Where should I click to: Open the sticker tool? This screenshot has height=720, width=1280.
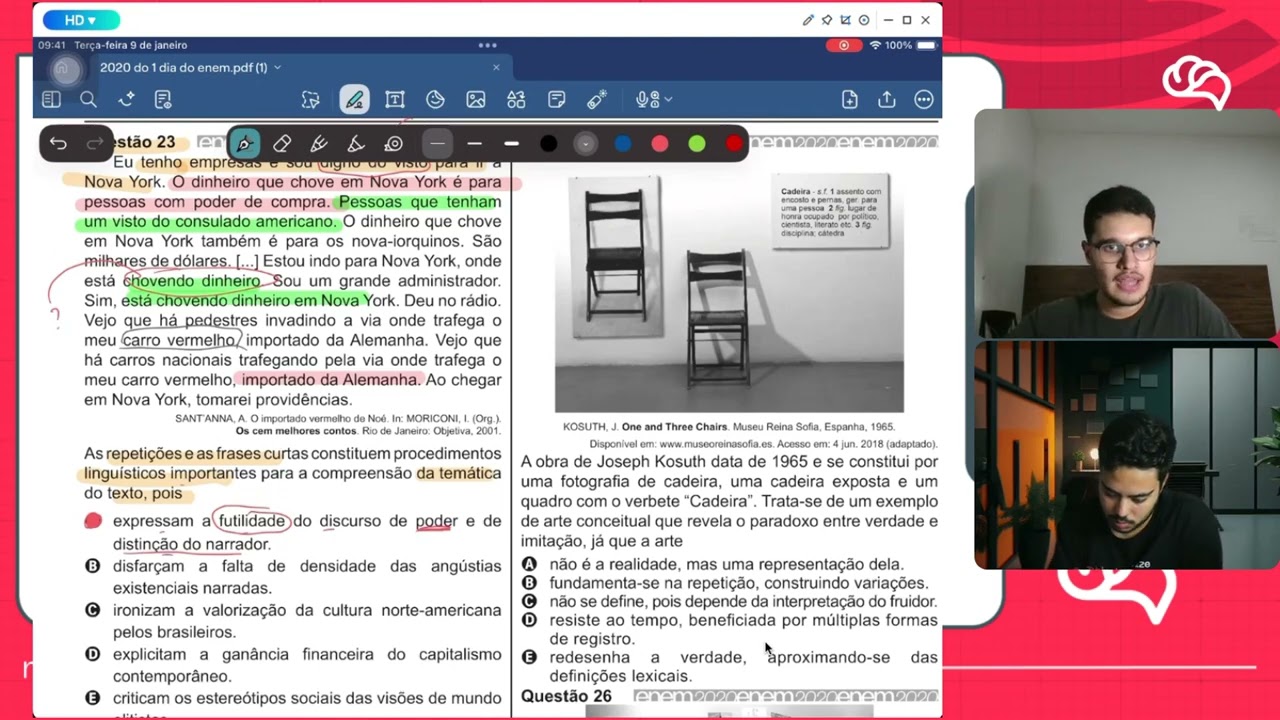435,99
